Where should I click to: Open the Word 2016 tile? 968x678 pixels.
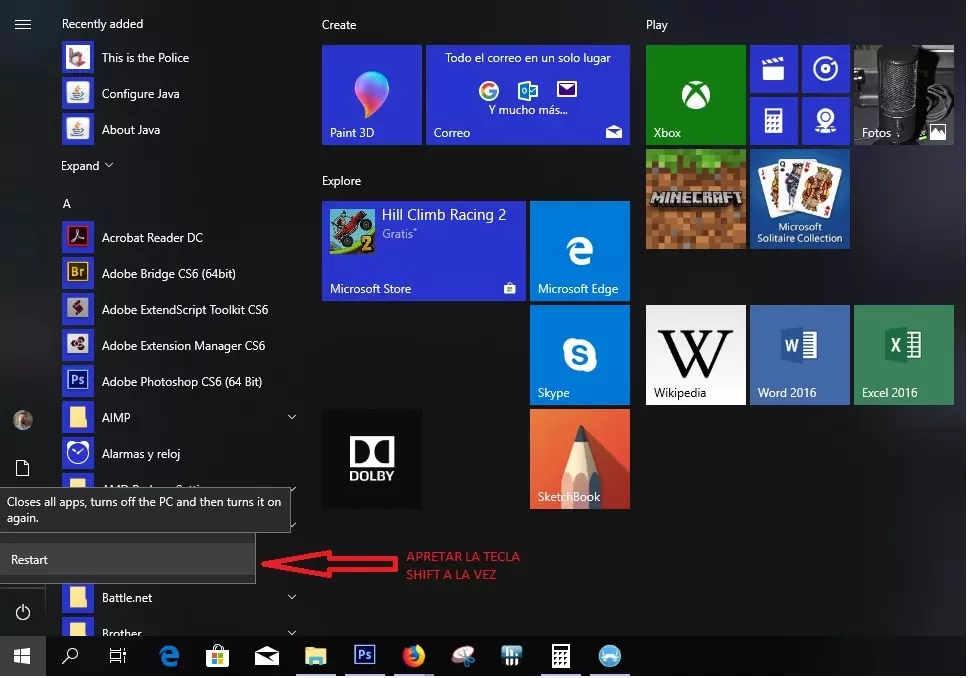(x=799, y=354)
